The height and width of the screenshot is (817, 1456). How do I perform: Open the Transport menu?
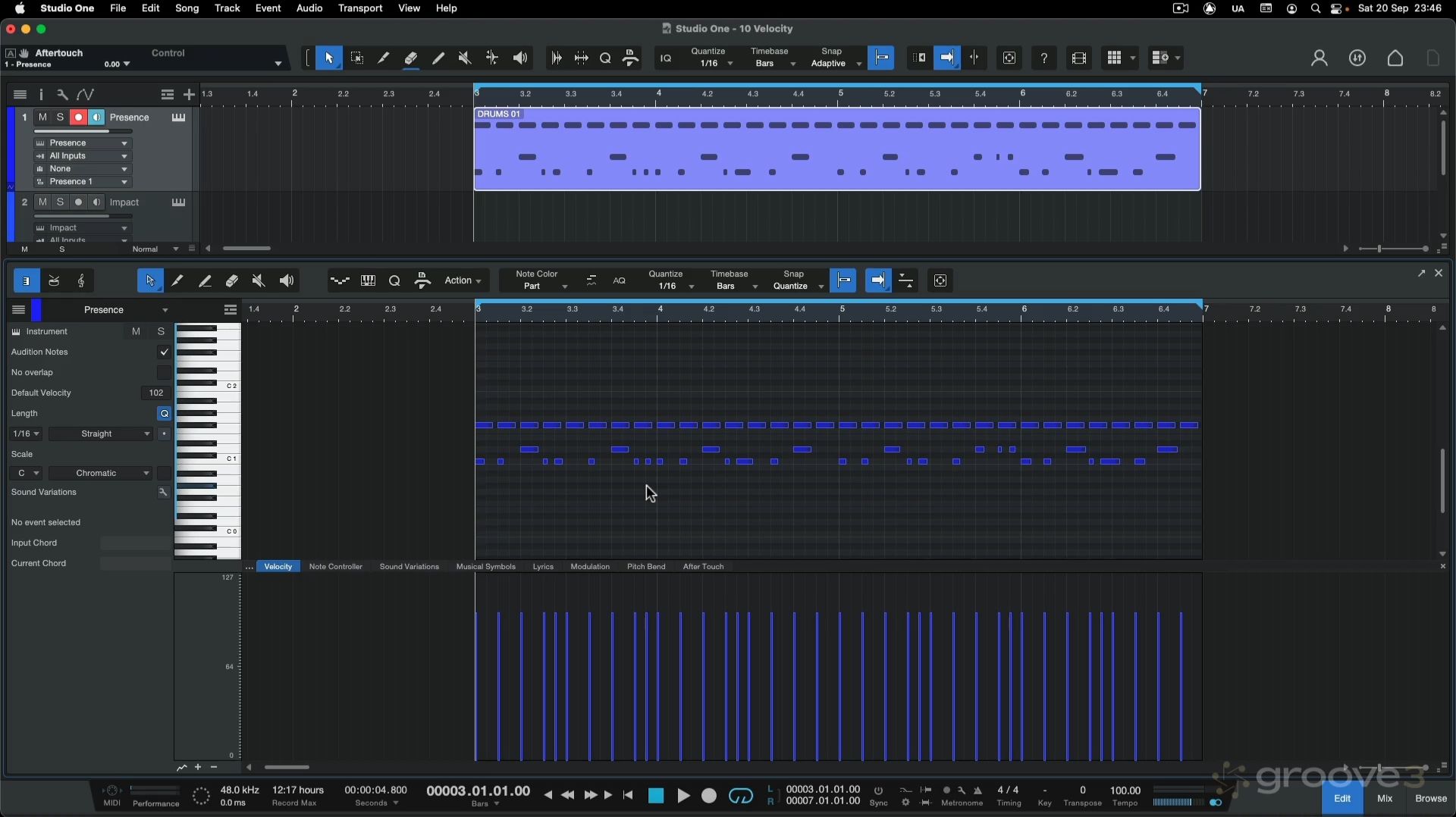click(359, 8)
